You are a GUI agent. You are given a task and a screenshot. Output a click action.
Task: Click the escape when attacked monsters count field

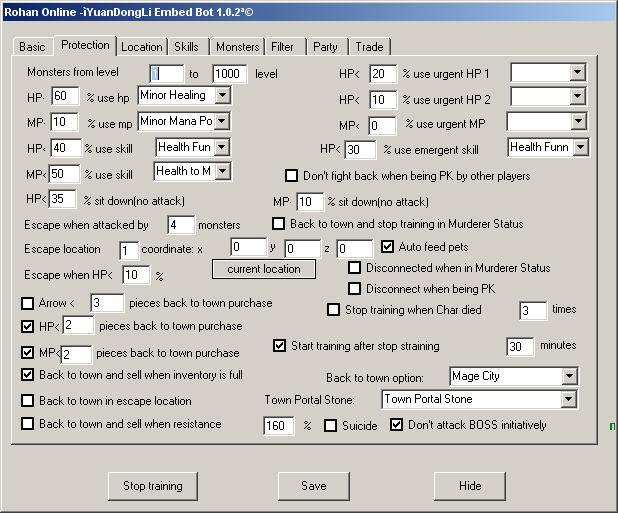click(x=181, y=225)
